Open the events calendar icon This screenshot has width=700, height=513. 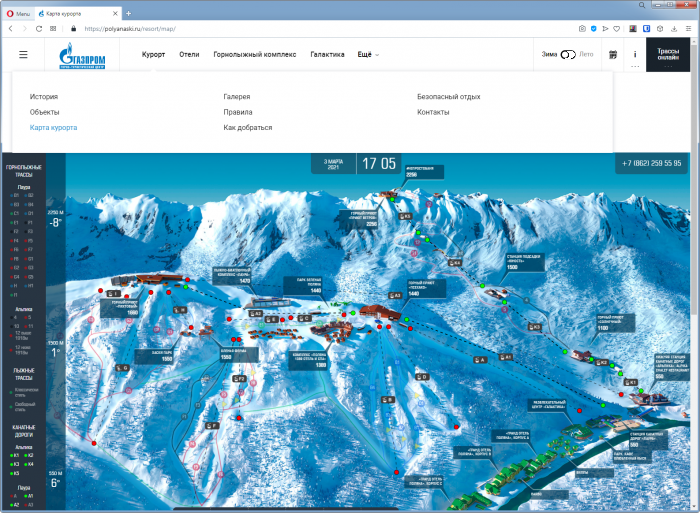click(x=613, y=54)
